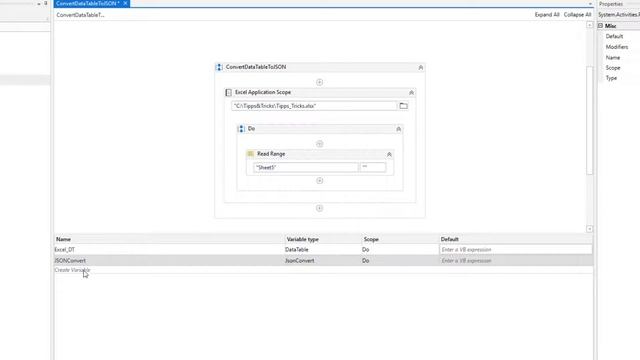Click the Default column header
This screenshot has width=640, height=360.
tap(449, 239)
